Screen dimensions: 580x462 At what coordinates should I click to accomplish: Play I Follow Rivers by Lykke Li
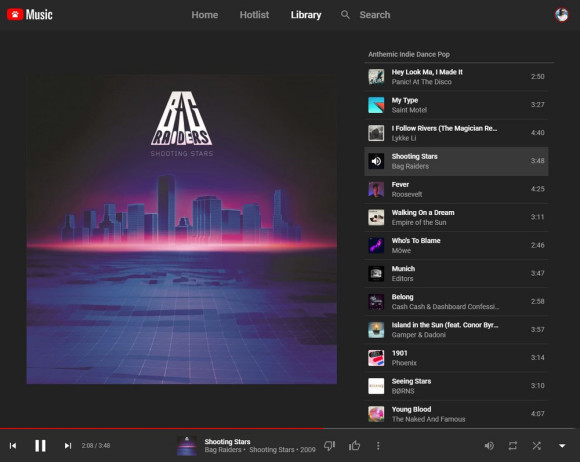[x=456, y=133]
